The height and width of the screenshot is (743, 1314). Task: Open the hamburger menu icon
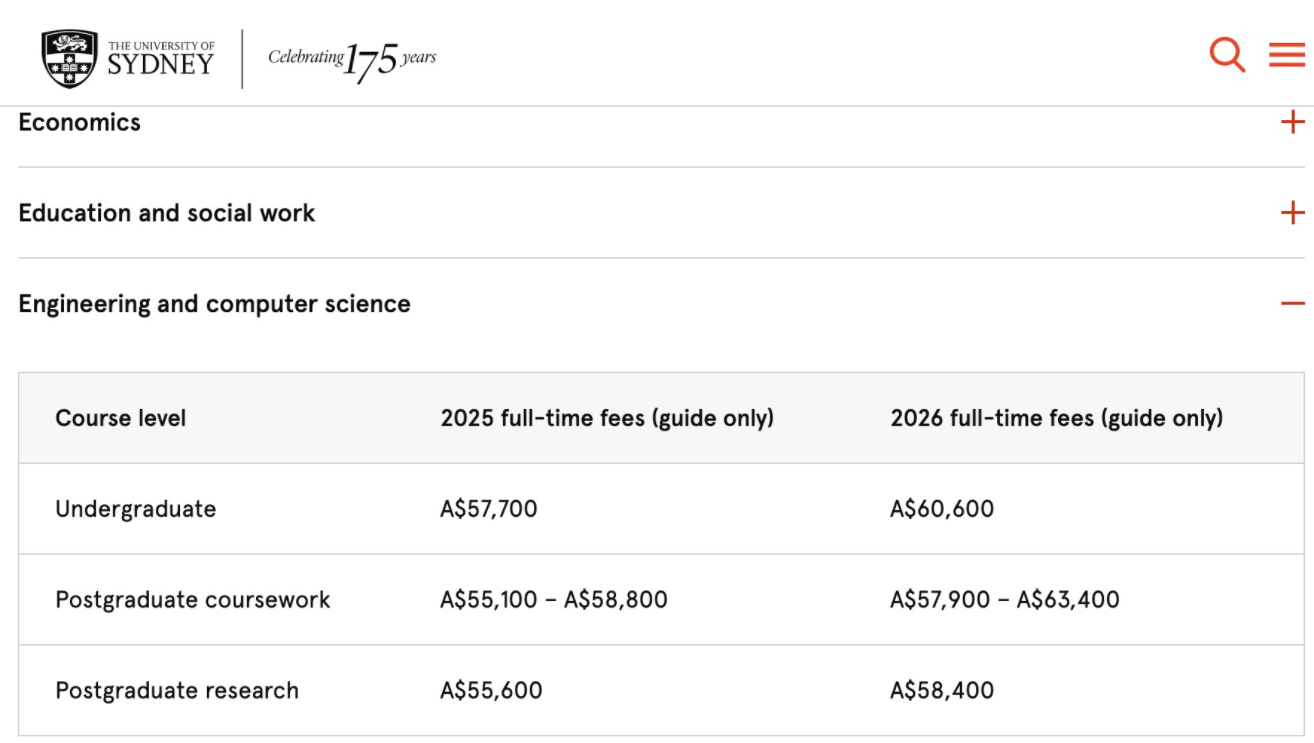point(1287,54)
